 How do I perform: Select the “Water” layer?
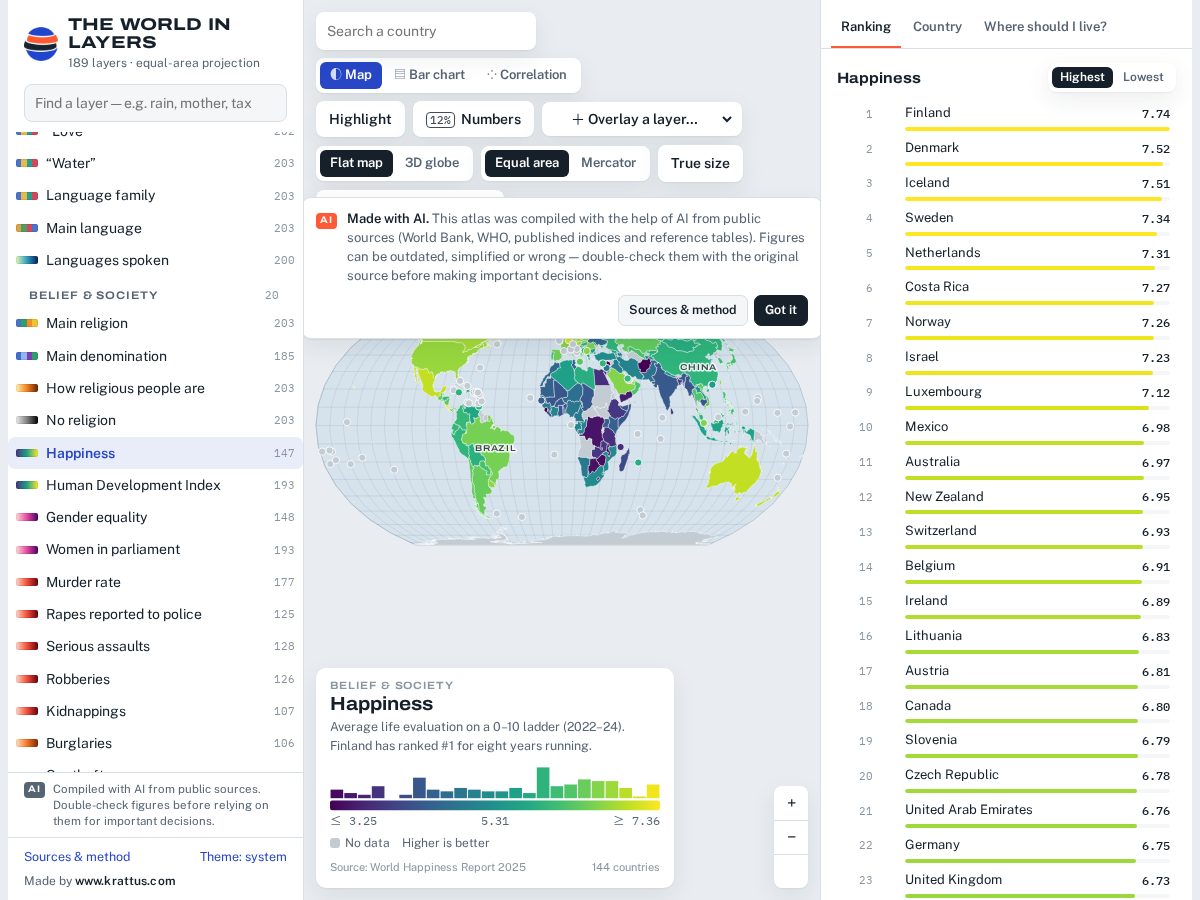[x=155, y=163]
